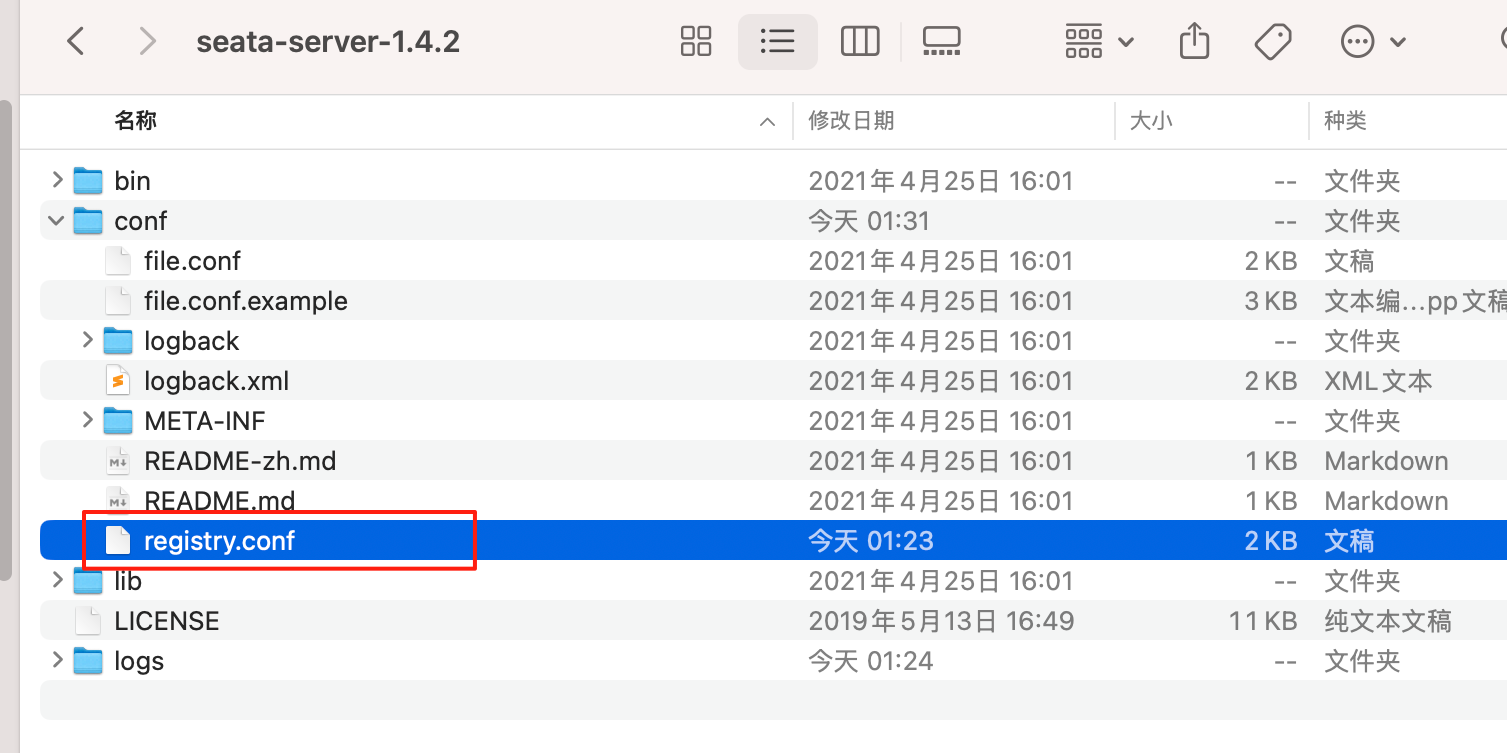
Task: Select the LICENSE file name
Action: [x=167, y=621]
